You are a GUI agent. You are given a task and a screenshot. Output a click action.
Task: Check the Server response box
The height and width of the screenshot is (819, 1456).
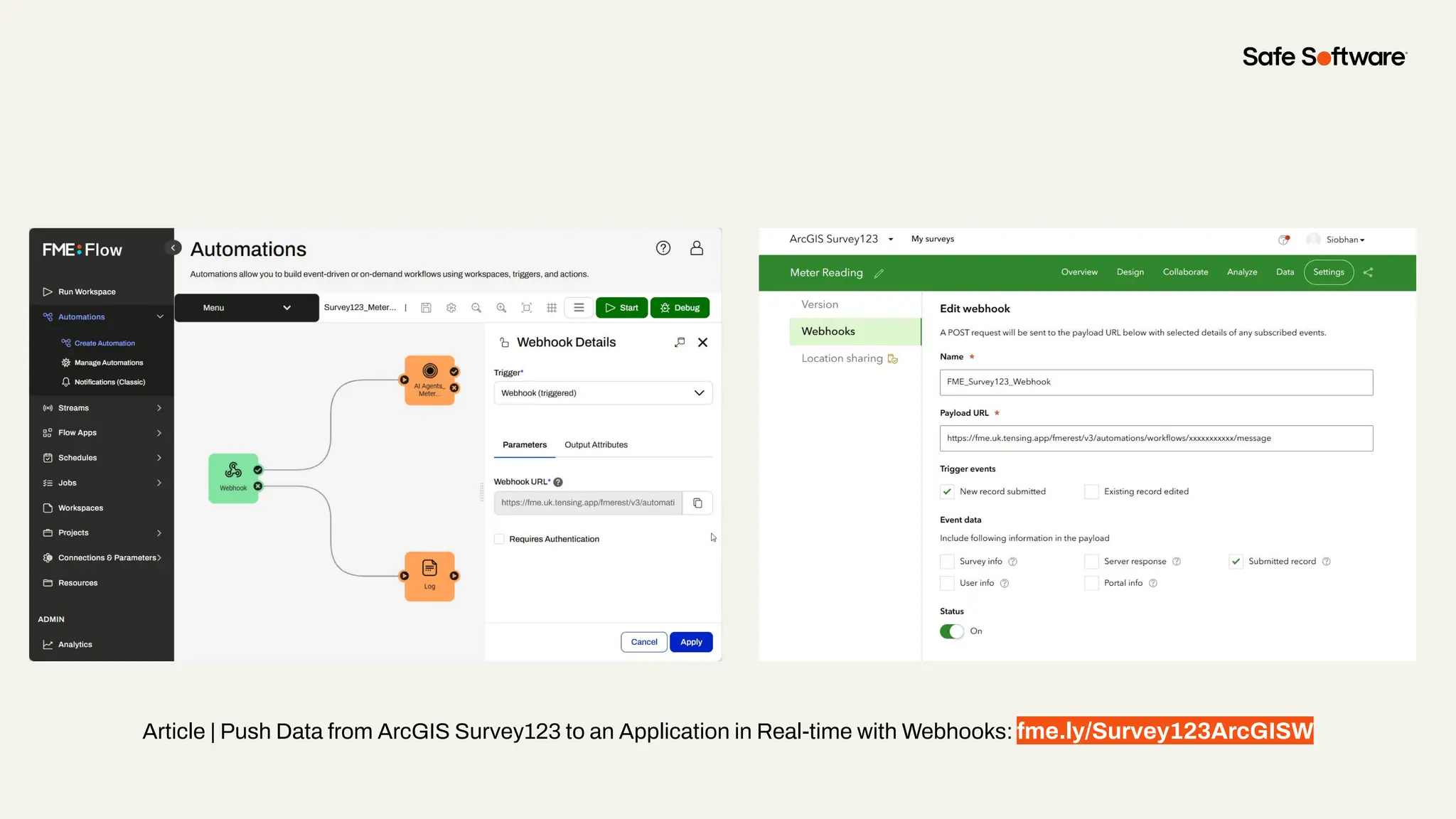1091,562
